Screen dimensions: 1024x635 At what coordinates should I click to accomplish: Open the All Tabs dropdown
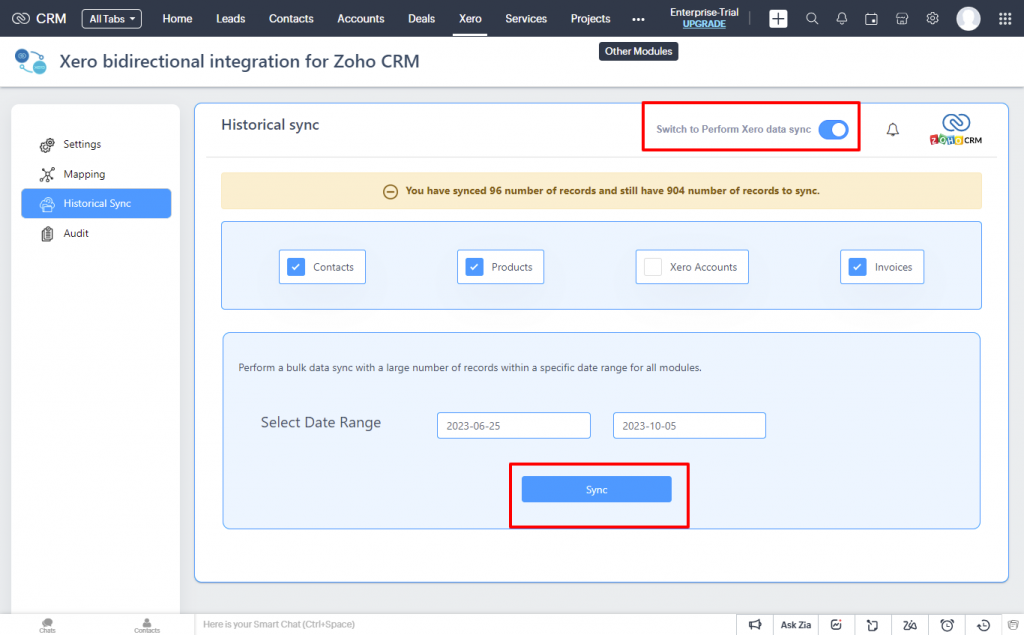(x=112, y=19)
